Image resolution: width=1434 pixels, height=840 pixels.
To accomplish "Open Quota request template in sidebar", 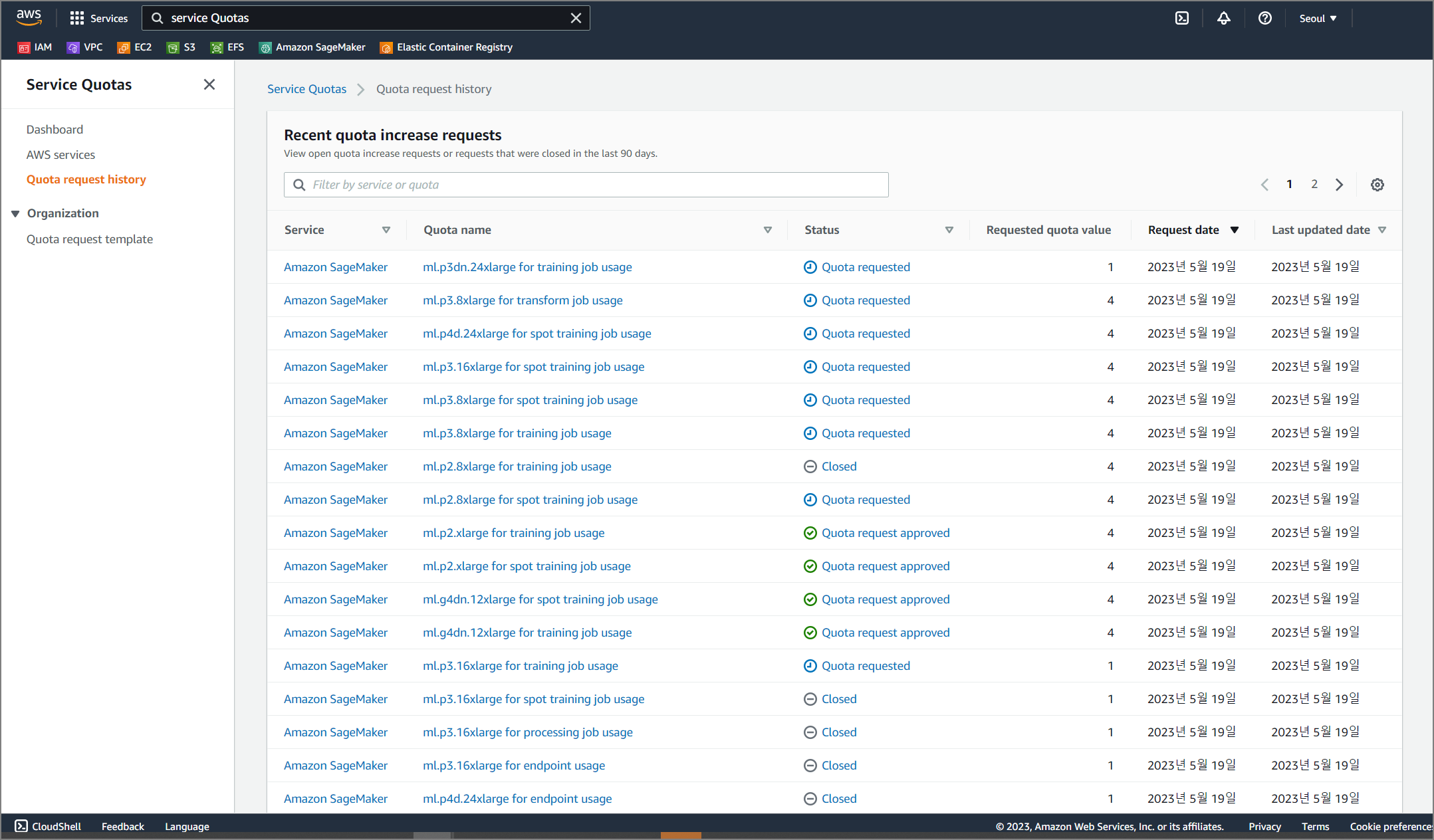I will coord(90,239).
